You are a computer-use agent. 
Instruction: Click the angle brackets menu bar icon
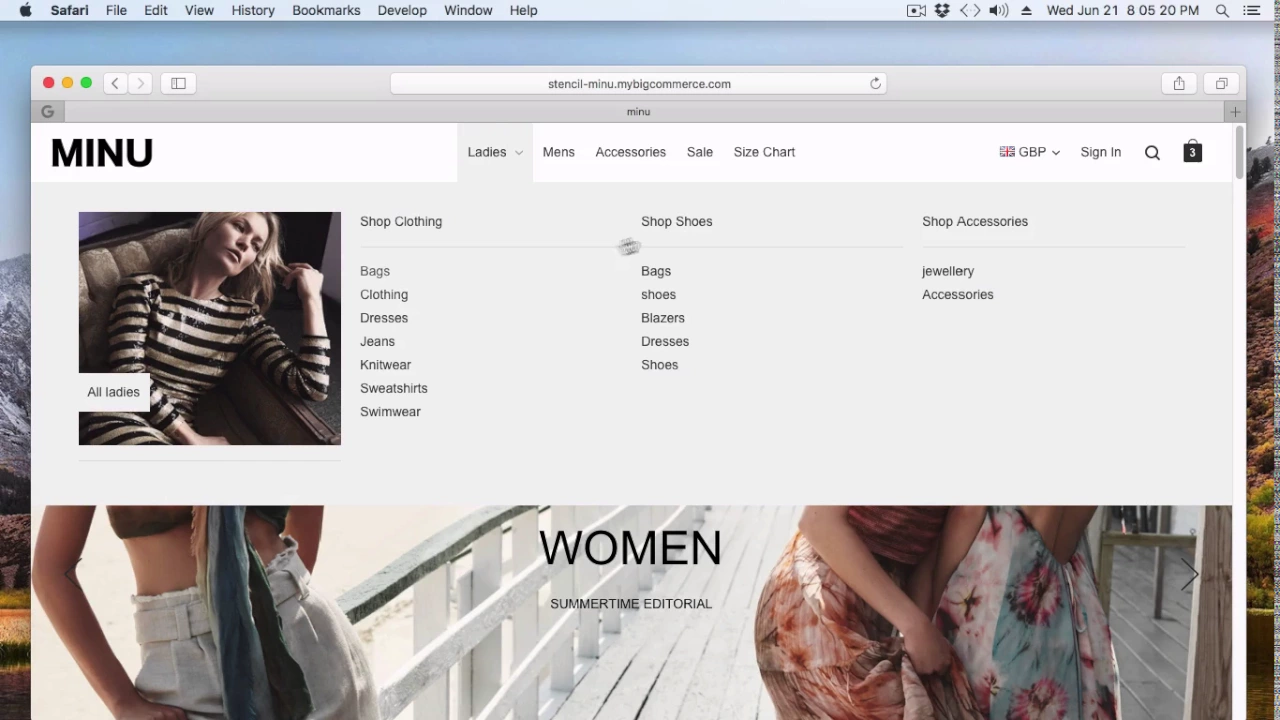pos(970,10)
